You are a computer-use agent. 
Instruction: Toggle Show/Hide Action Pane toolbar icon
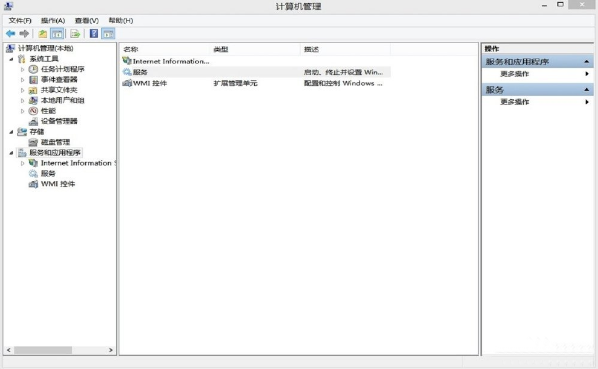pos(108,34)
